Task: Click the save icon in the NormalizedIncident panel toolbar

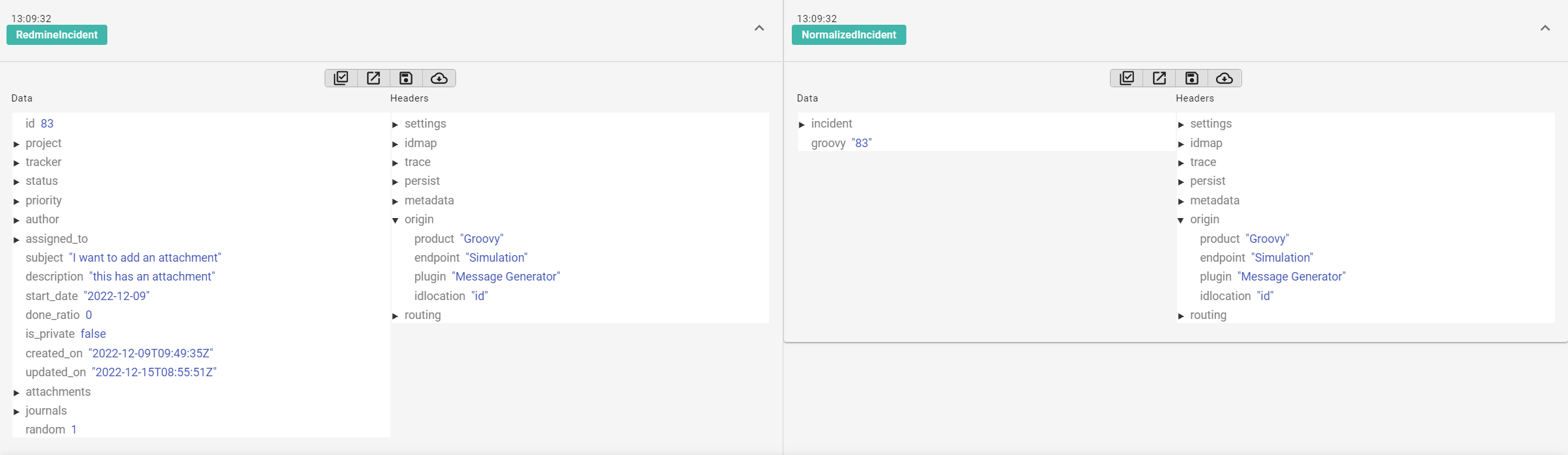Action: click(x=1192, y=78)
